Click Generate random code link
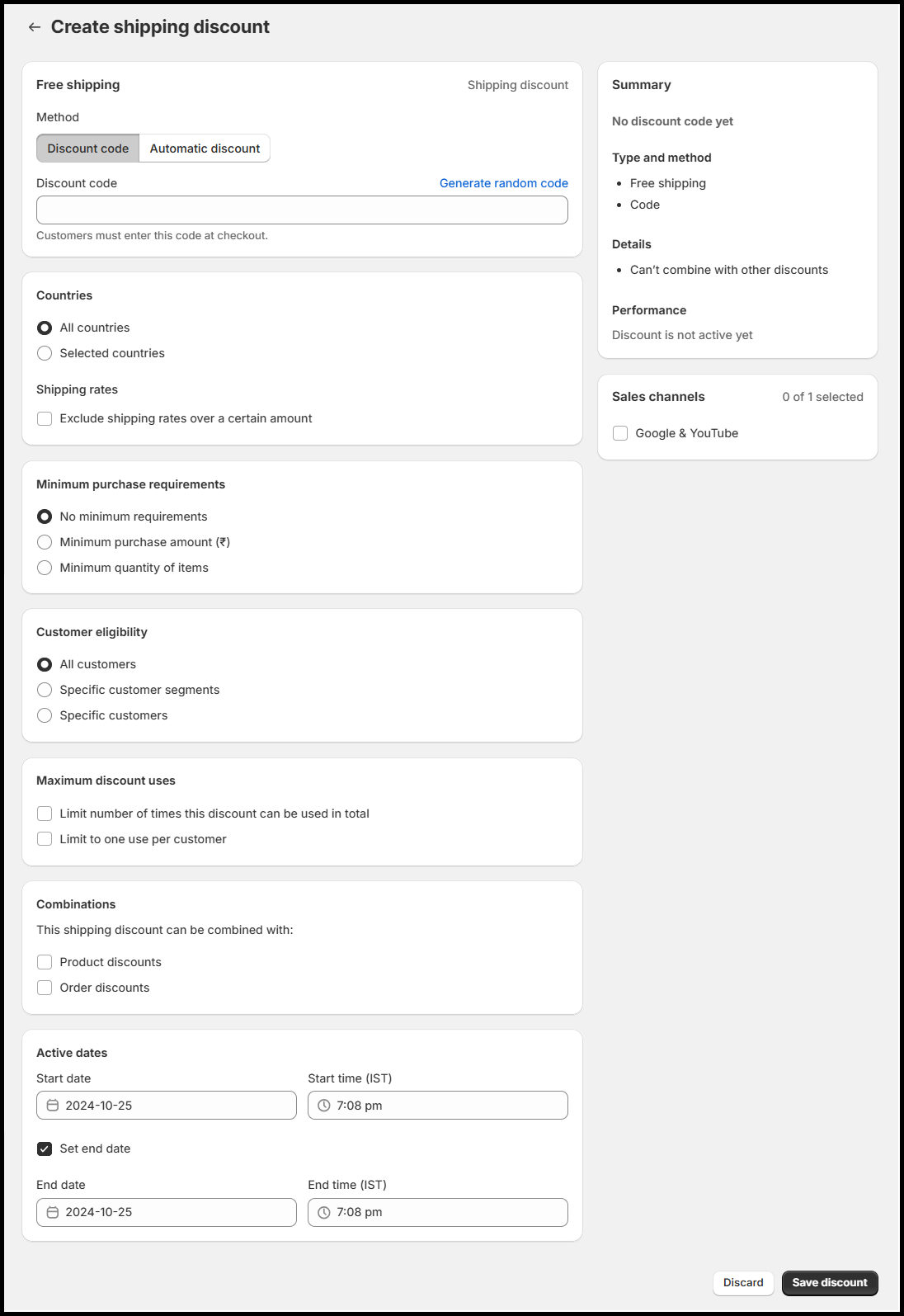Screen dimensions: 904x1316 pos(503,183)
